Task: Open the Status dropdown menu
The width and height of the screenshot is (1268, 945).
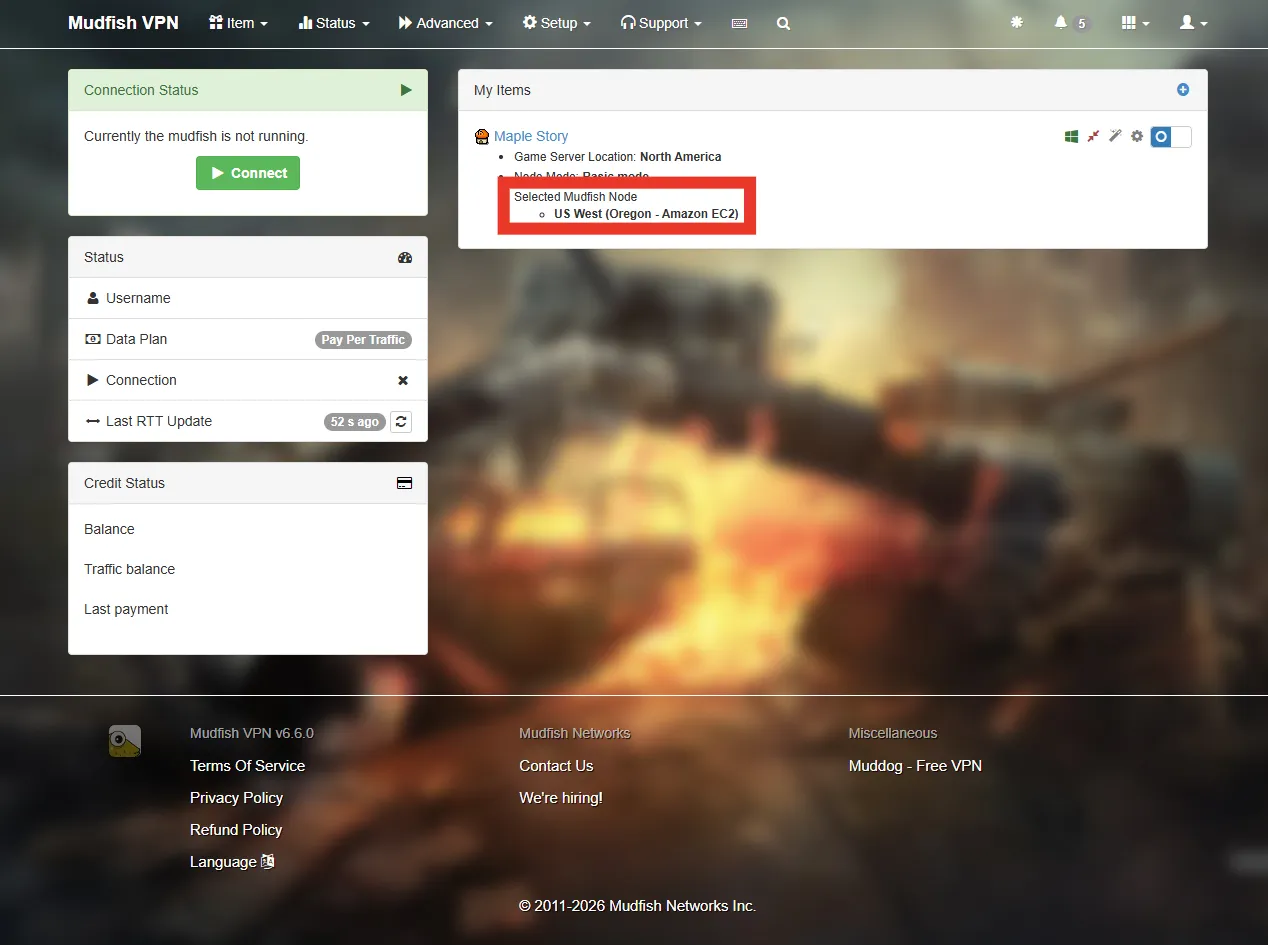Action: click(334, 23)
